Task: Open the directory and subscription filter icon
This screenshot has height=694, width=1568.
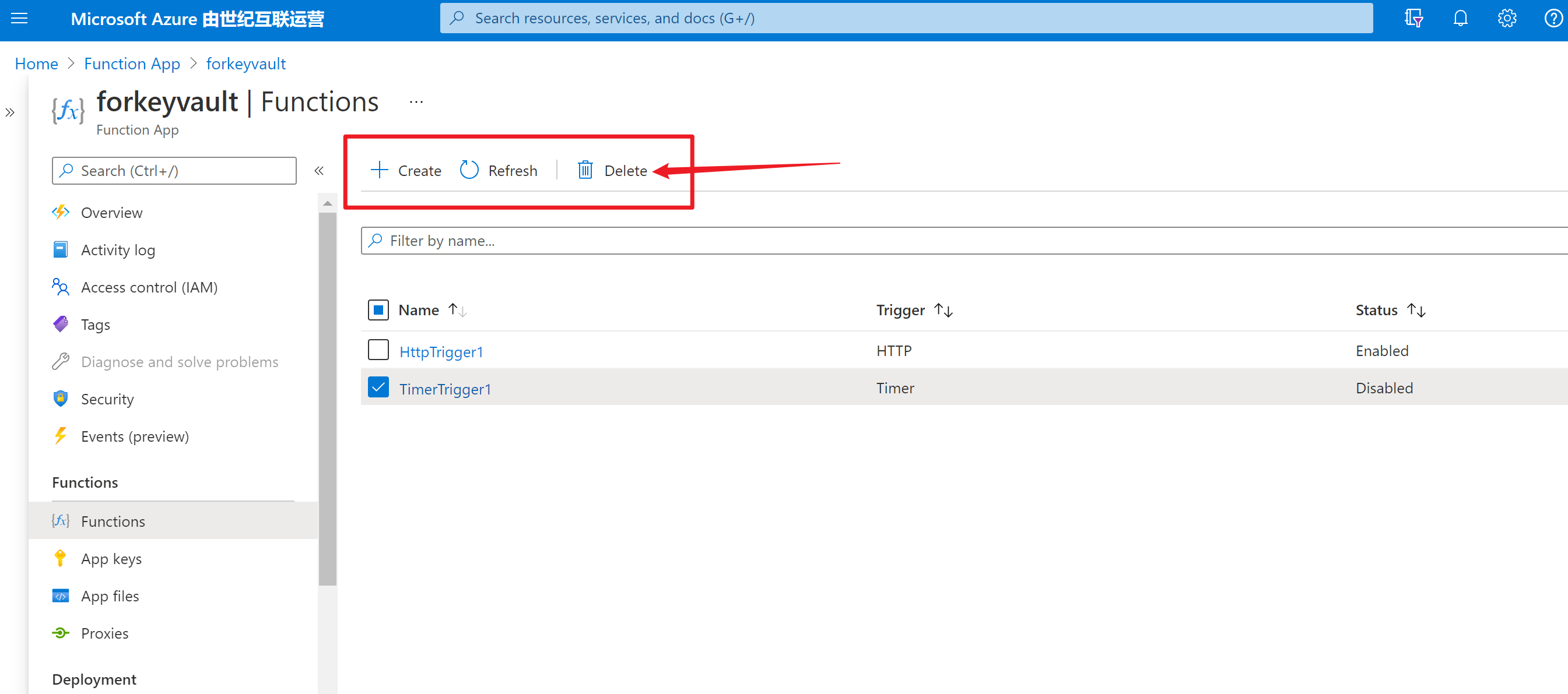Action: (x=1413, y=18)
